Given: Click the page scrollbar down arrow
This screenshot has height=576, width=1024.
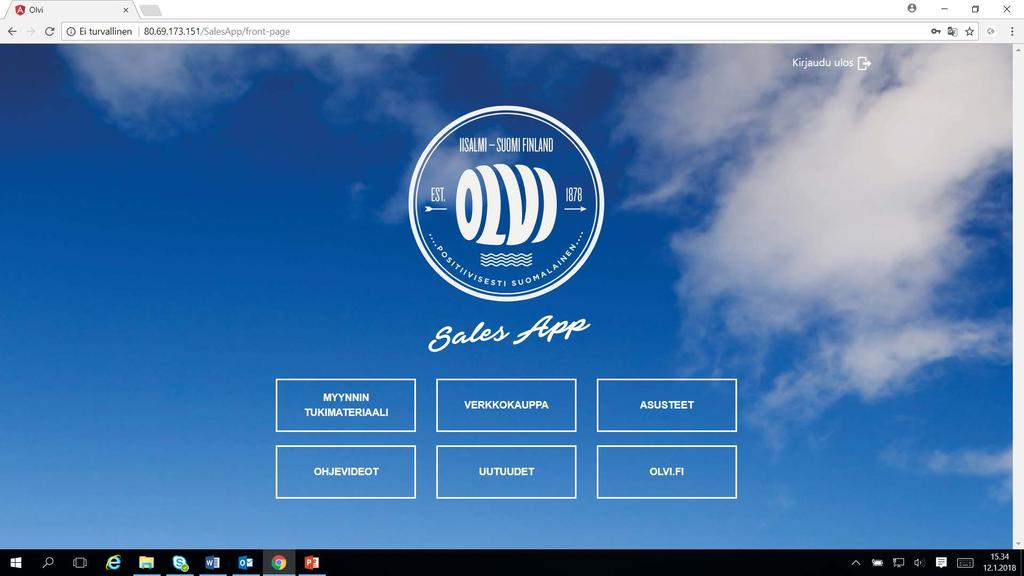Looking at the screenshot, I should point(1018,544).
